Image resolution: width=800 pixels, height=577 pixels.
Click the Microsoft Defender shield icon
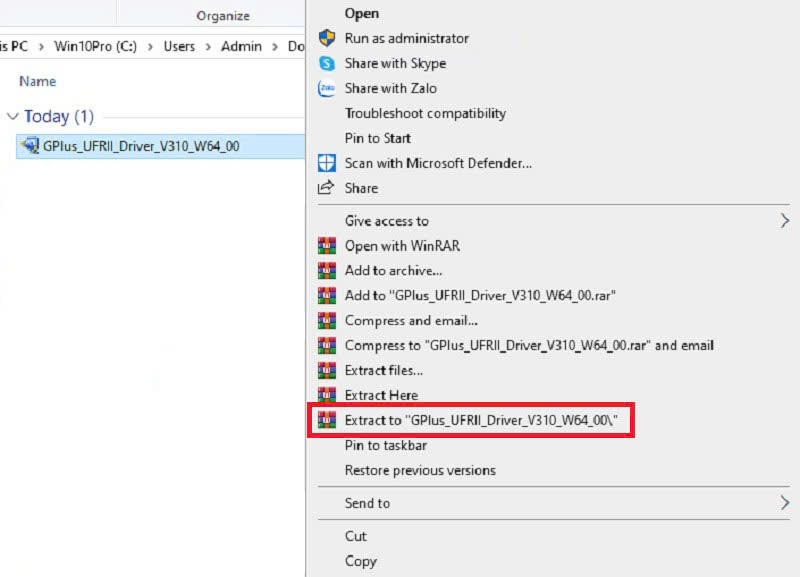click(325, 163)
